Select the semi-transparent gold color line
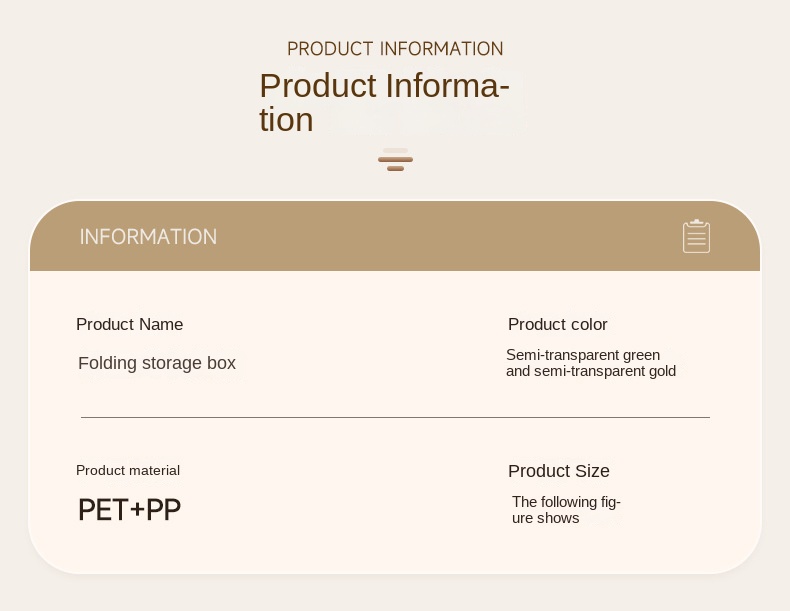The image size is (790, 611). click(591, 371)
